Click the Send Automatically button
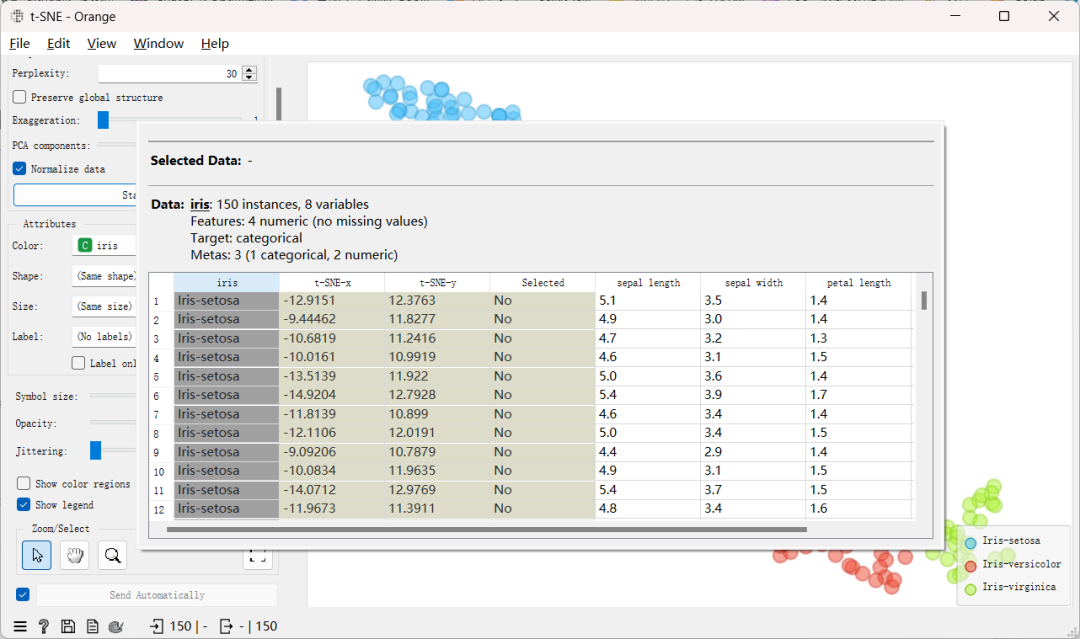The height and width of the screenshot is (639, 1080). click(157, 595)
